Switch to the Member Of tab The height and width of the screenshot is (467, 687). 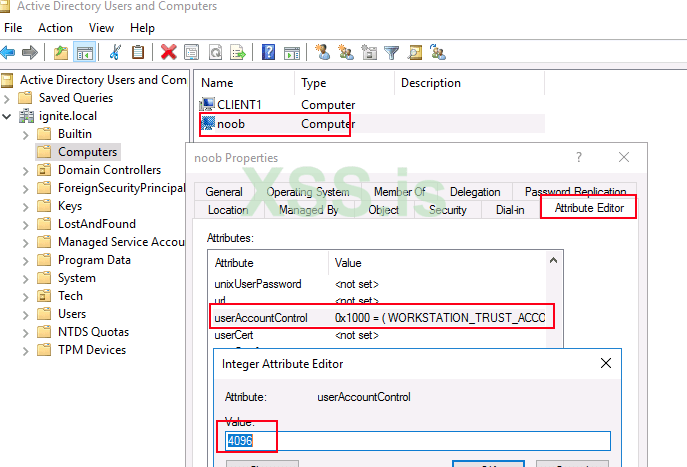point(400,192)
